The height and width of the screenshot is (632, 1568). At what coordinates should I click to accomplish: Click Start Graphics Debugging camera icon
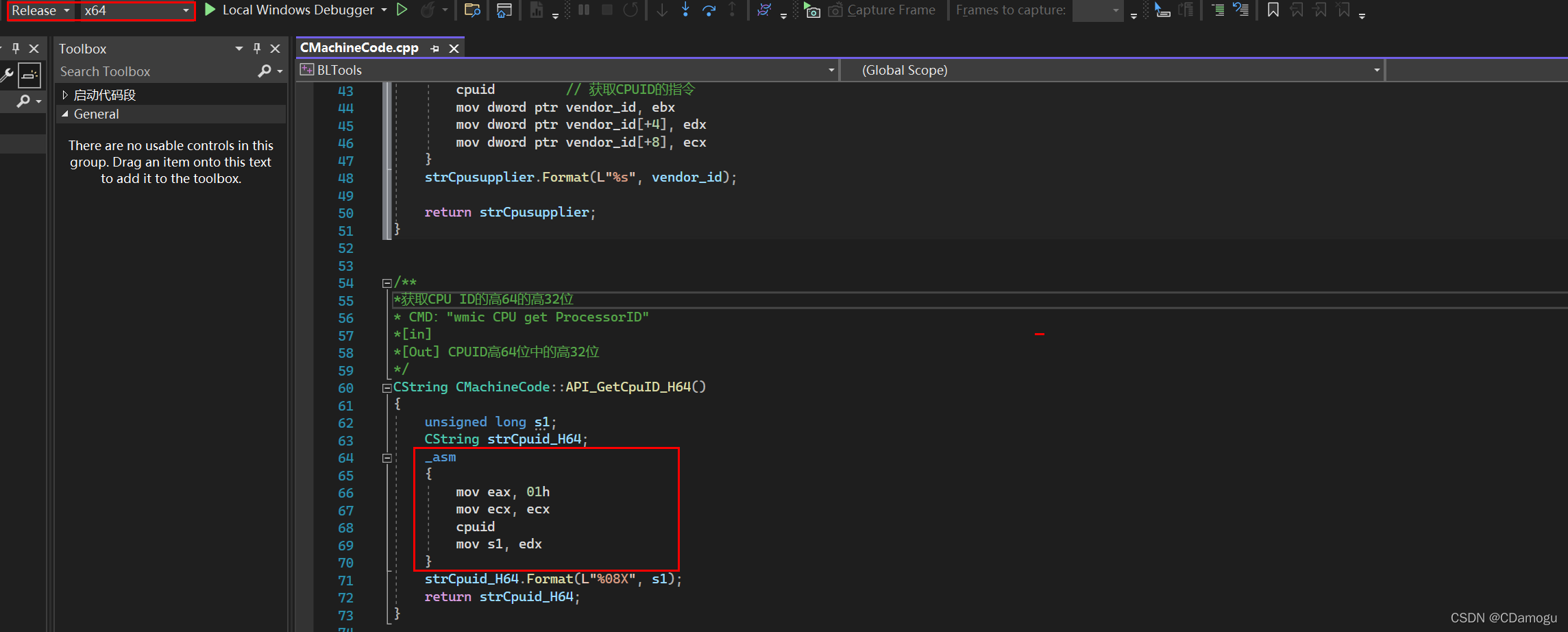pos(812,10)
